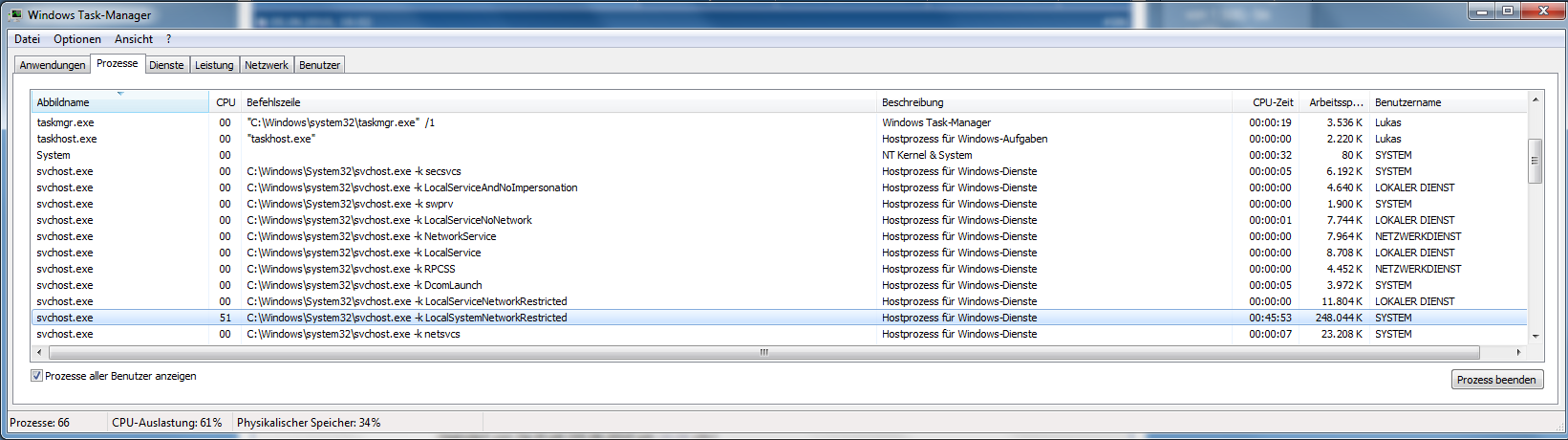The height and width of the screenshot is (440, 1568).
Task: Click CPU-Zeit value 00:00:32
Action: [1270, 155]
